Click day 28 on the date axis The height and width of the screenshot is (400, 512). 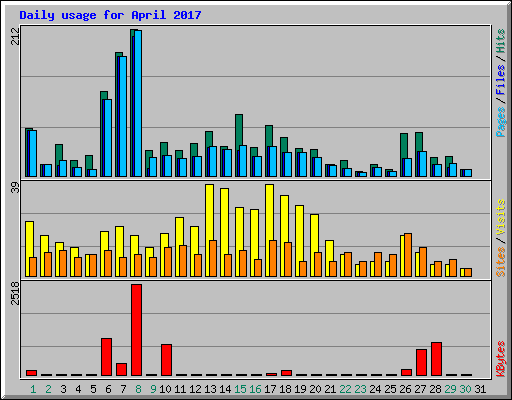[435, 389]
